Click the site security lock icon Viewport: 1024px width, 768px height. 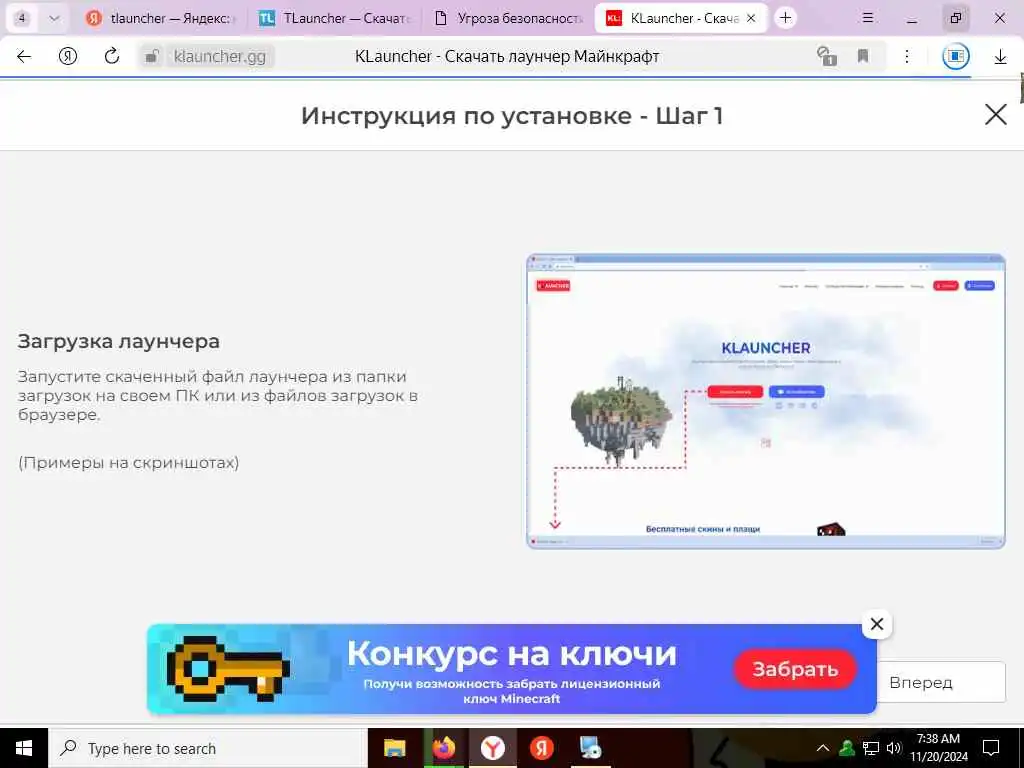pyautogui.click(x=152, y=57)
